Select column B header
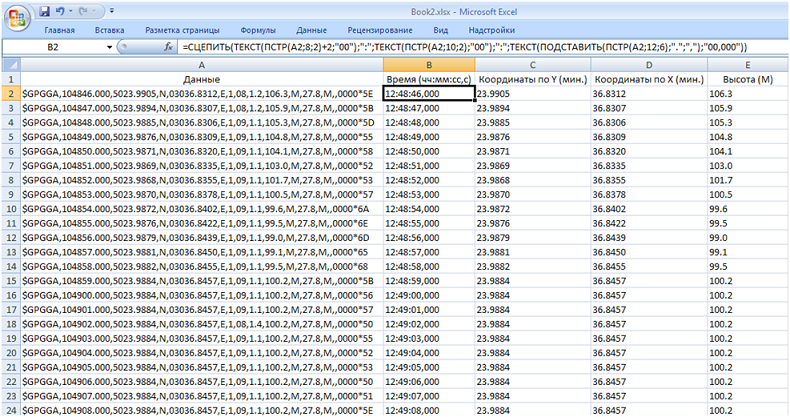The width and height of the screenshot is (790, 417). [429, 65]
